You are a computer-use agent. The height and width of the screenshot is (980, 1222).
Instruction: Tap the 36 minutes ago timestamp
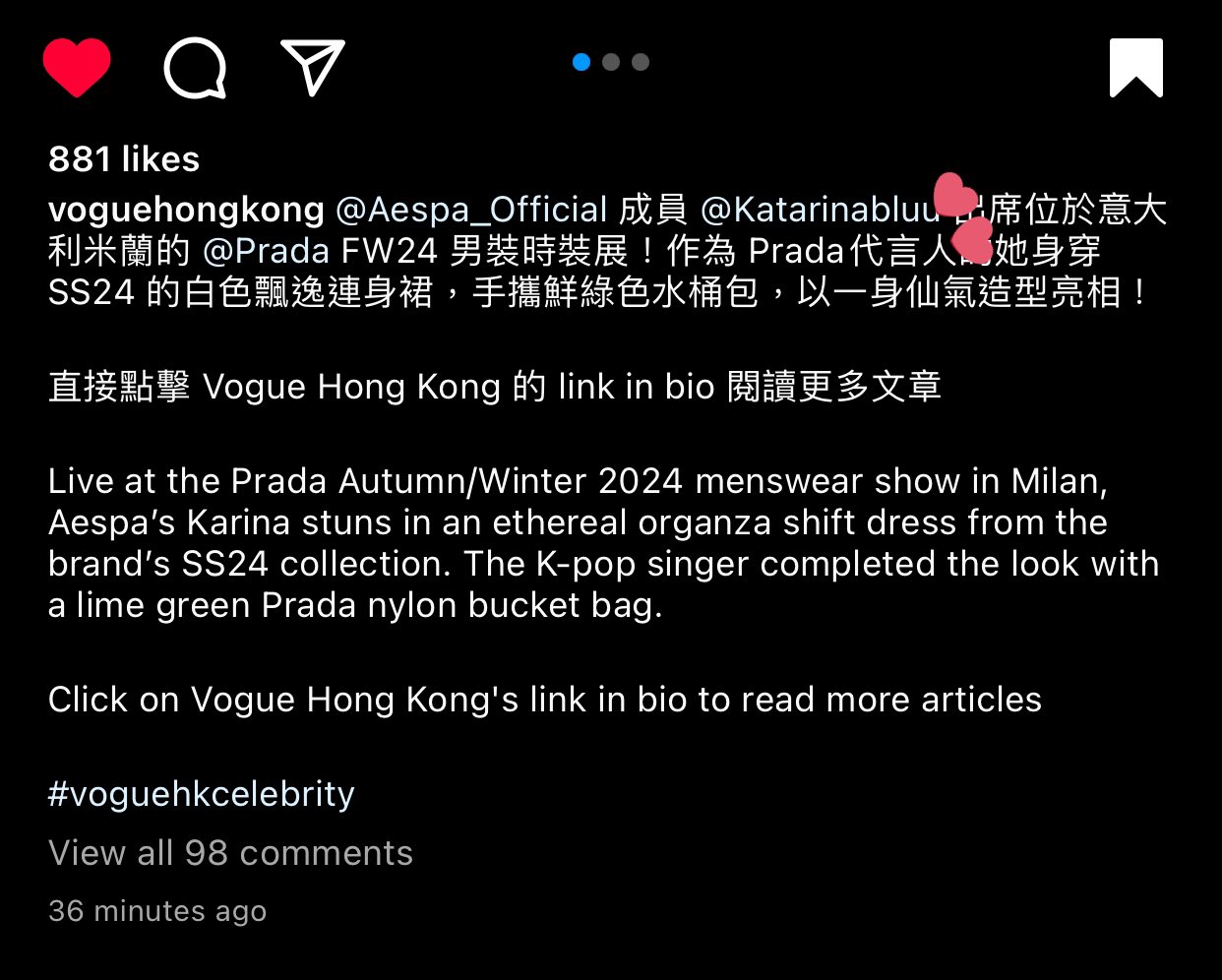pyautogui.click(x=157, y=911)
